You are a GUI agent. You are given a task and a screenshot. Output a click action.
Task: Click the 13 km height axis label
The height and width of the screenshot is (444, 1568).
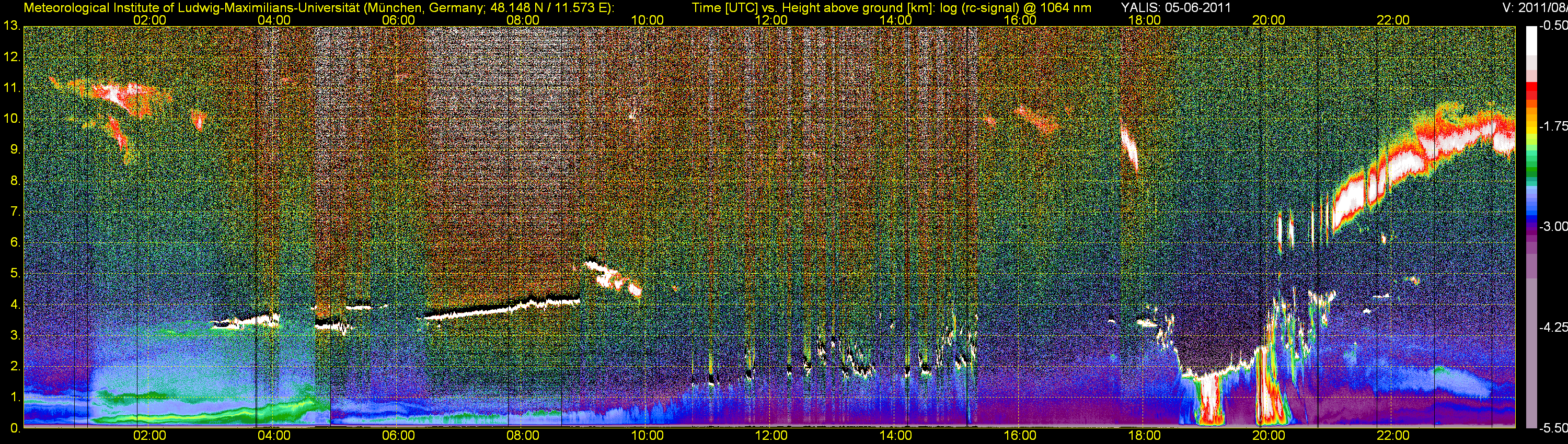coord(11,26)
